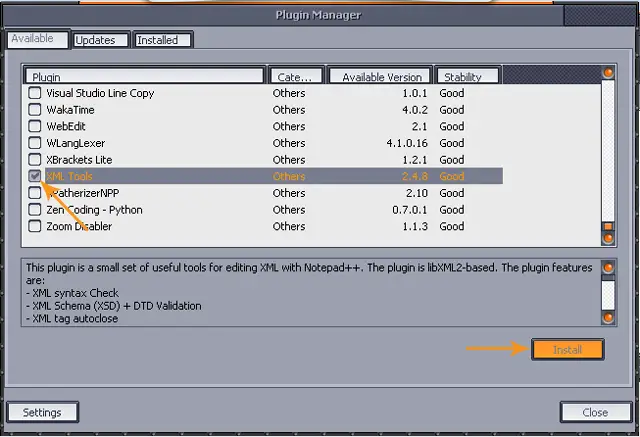Viewport: 640px width, 437px height.
Task: Click the Close button
Action: coord(596,413)
